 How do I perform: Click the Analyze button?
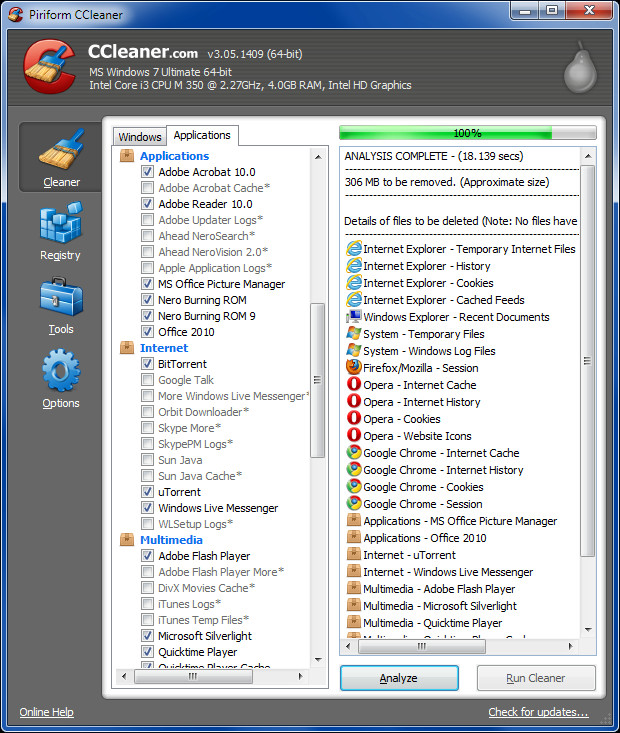[x=399, y=678]
